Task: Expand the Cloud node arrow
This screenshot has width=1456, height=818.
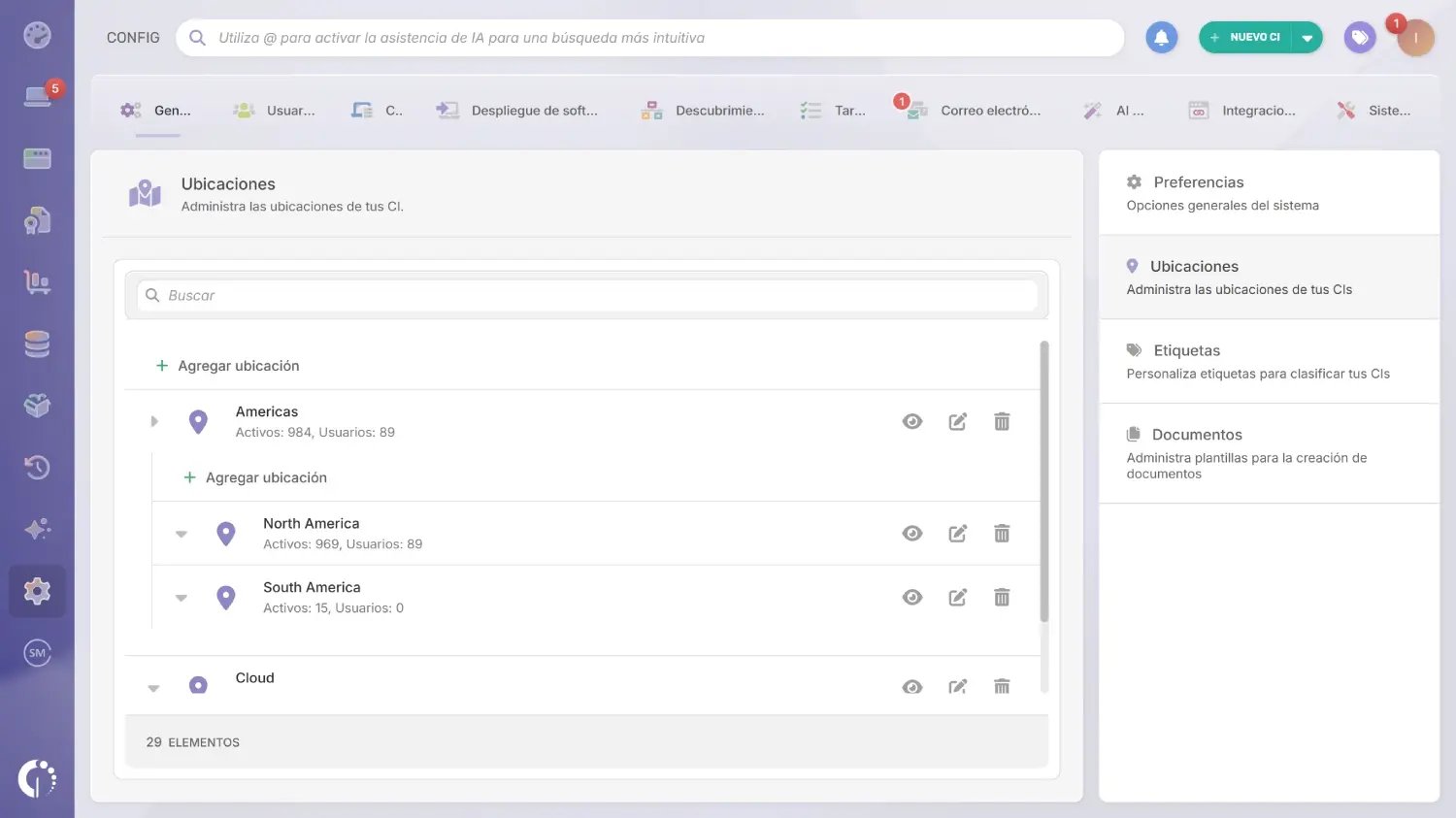Action: [153, 688]
